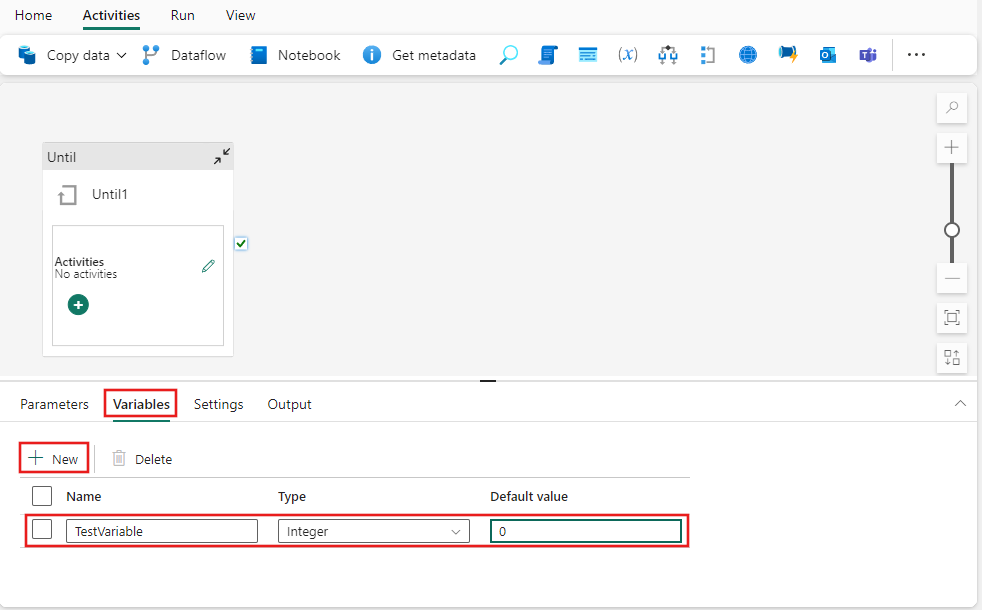Open the Type dropdown showing Integer
982x610 pixels.
pos(373,530)
